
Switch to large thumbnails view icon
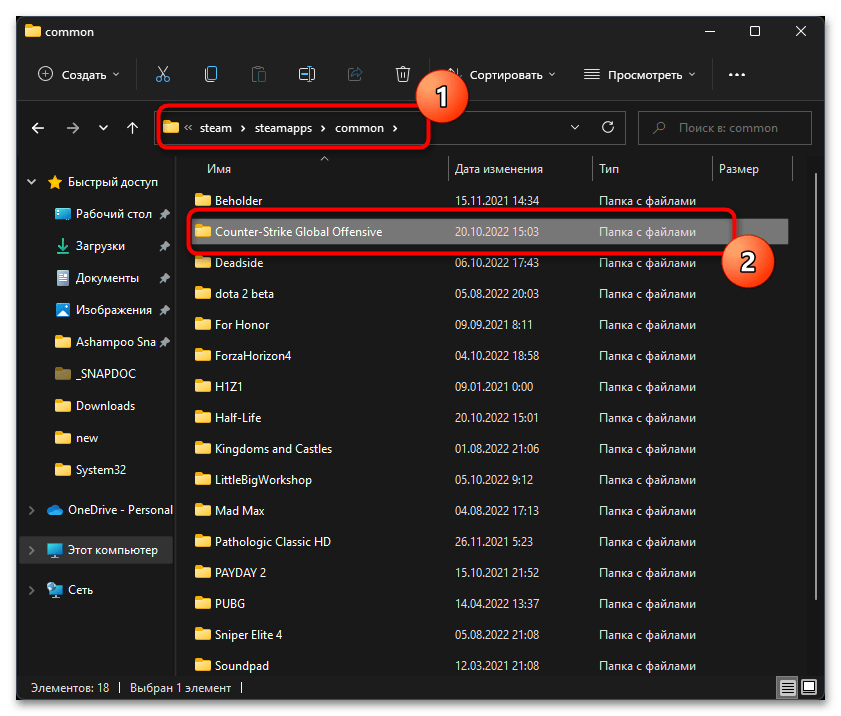tap(809, 687)
